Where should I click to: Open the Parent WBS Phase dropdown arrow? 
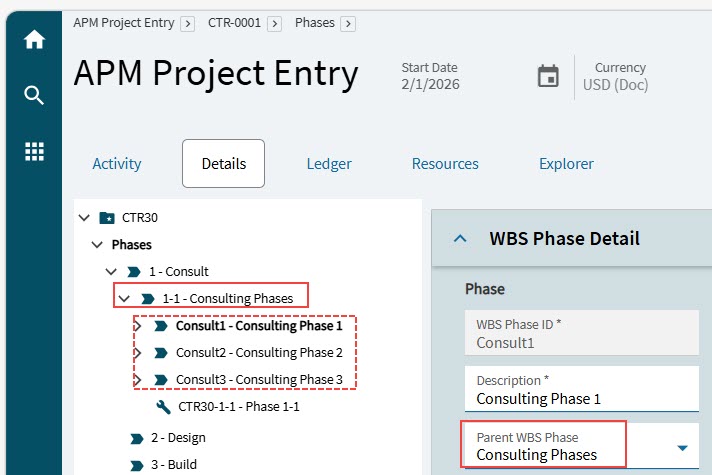682,448
